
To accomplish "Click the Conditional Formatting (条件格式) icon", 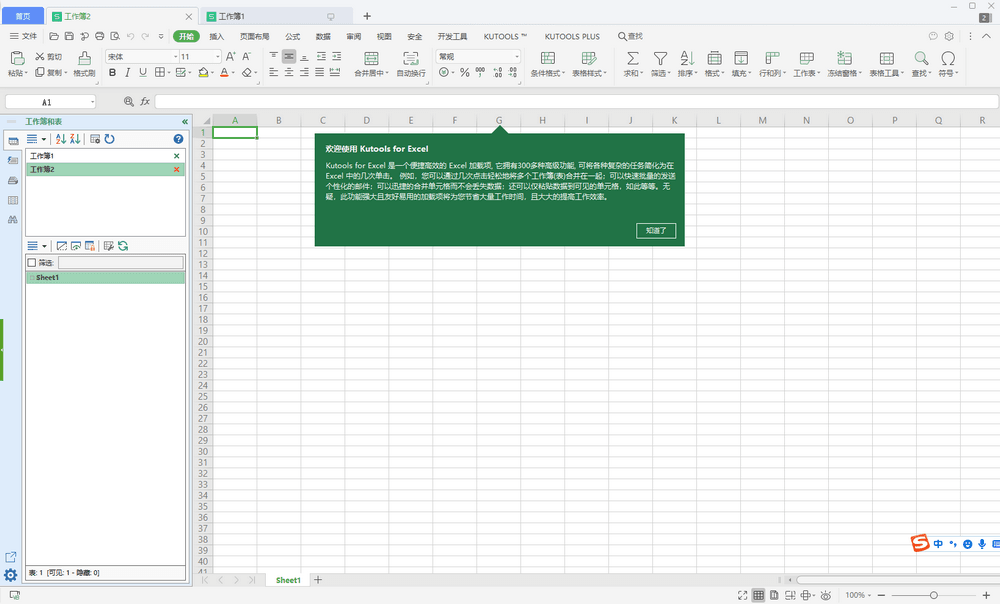I will point(547,58).
